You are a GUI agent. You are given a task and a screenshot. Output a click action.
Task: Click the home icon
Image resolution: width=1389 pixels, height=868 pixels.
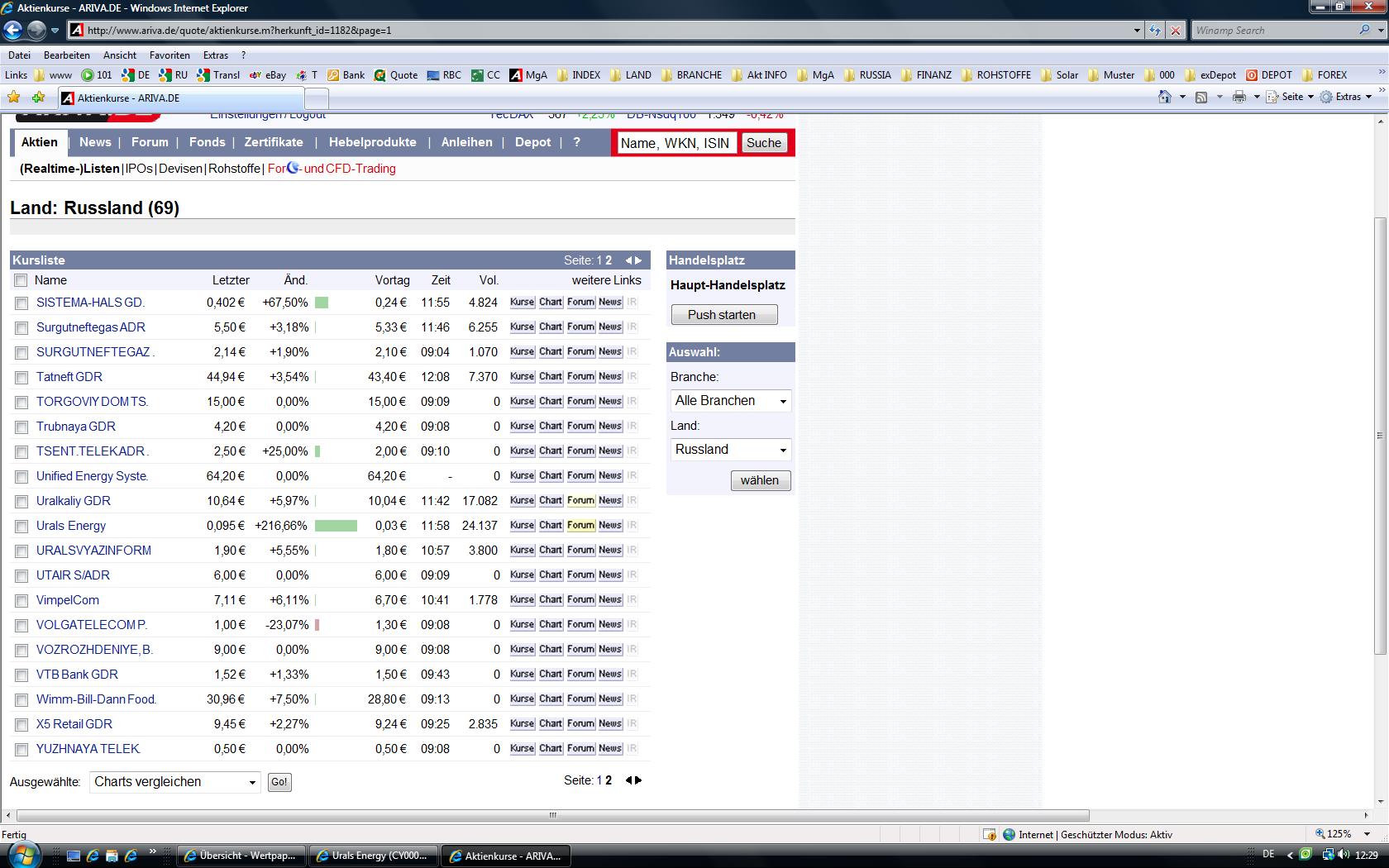click(x=1166, y=97)
